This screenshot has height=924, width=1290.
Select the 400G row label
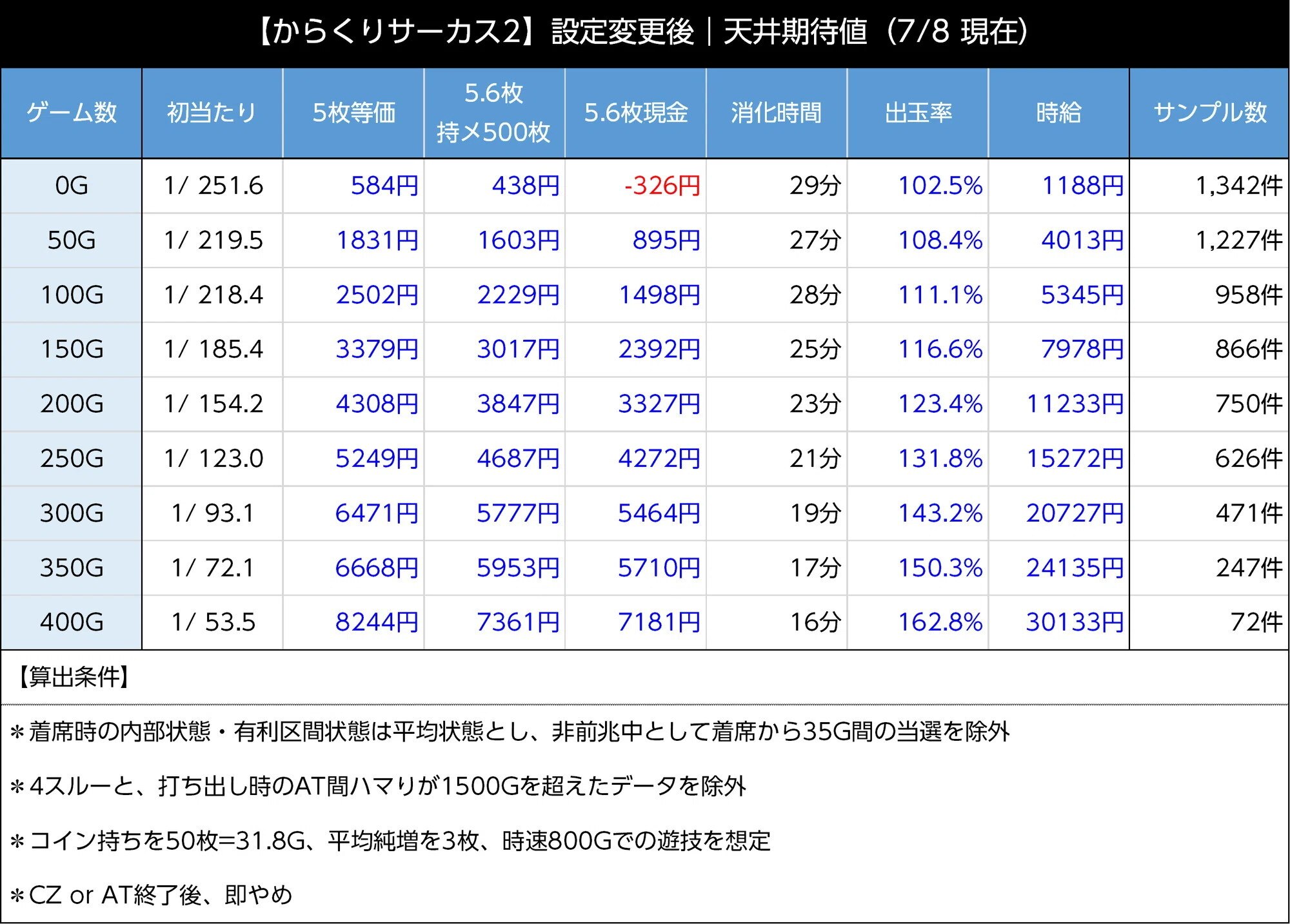pyautogui.click(x=71, y=622)
